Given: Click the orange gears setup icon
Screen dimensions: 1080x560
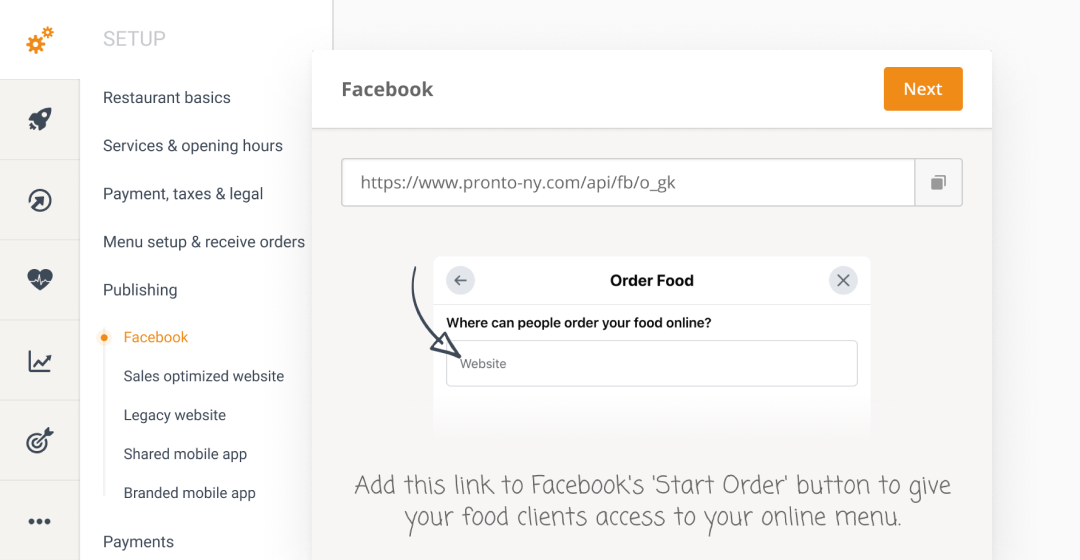Looking at the screenshot, I should 40,40.
